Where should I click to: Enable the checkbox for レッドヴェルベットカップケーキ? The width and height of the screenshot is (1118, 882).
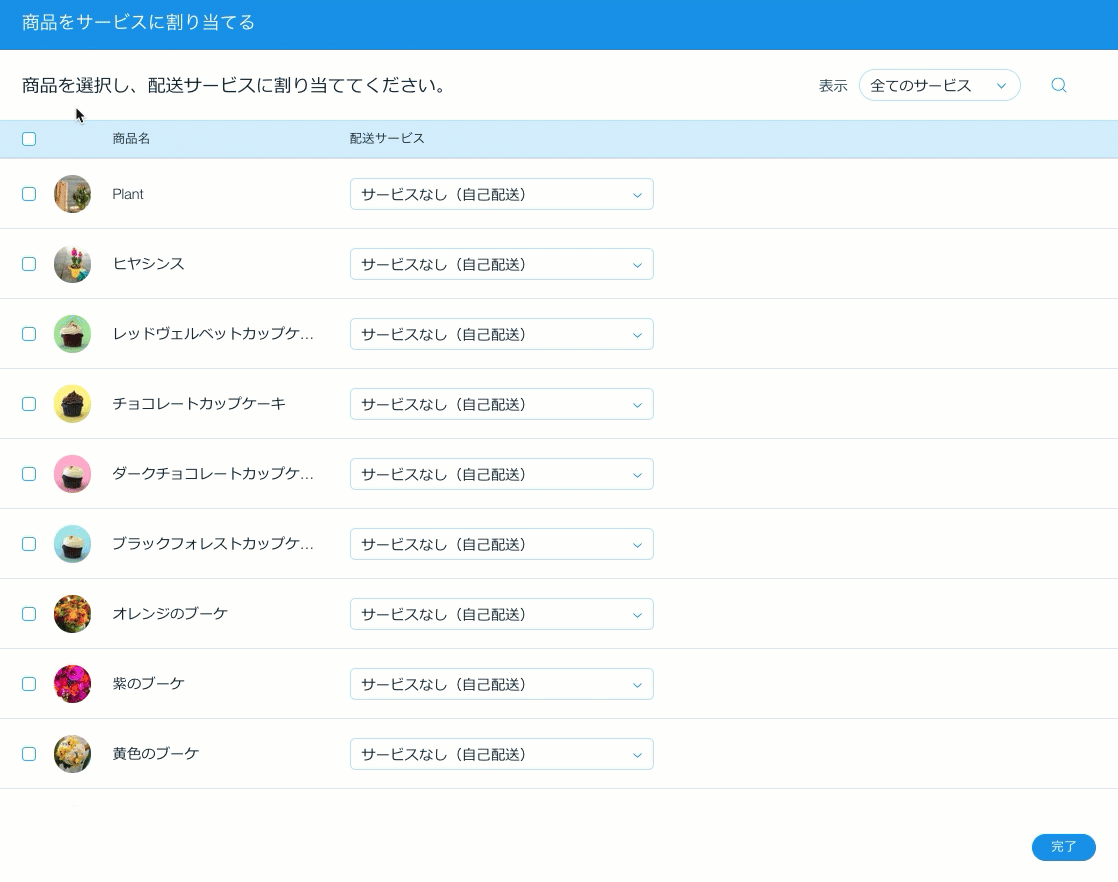point(29,334)
